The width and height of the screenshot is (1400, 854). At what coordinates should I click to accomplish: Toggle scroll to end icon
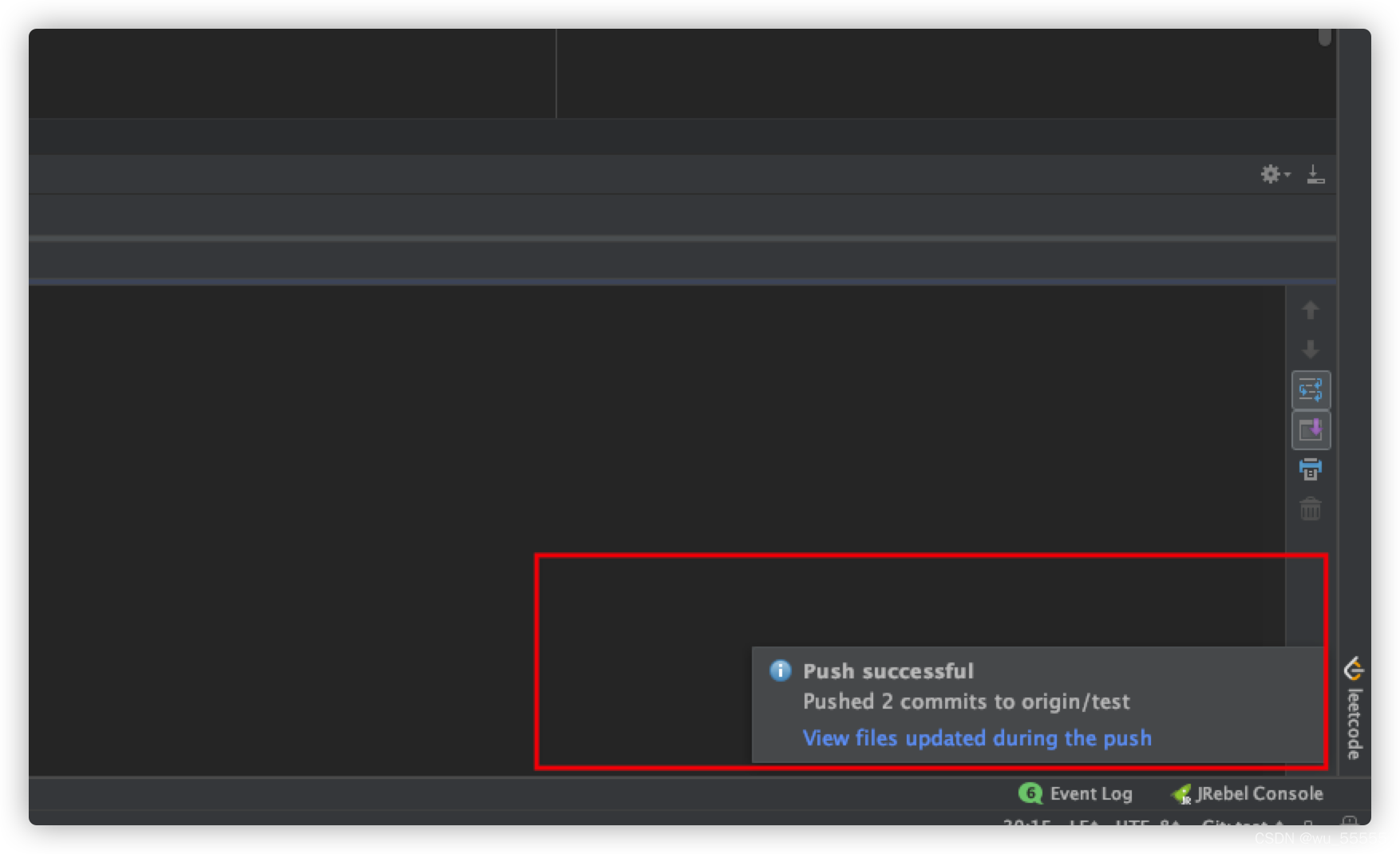pyautogui.click(x=1311, y=430)
